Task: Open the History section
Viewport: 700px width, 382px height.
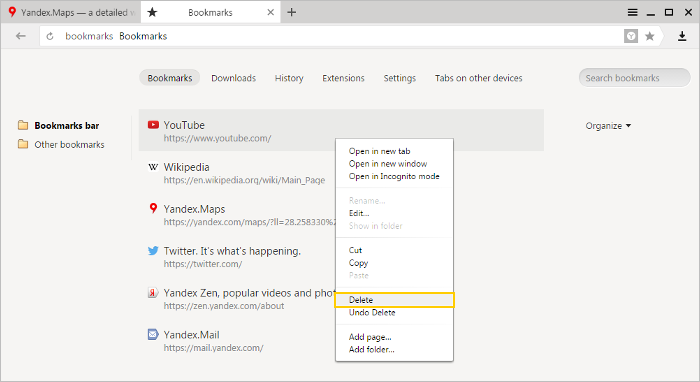Action: point(289,78)
